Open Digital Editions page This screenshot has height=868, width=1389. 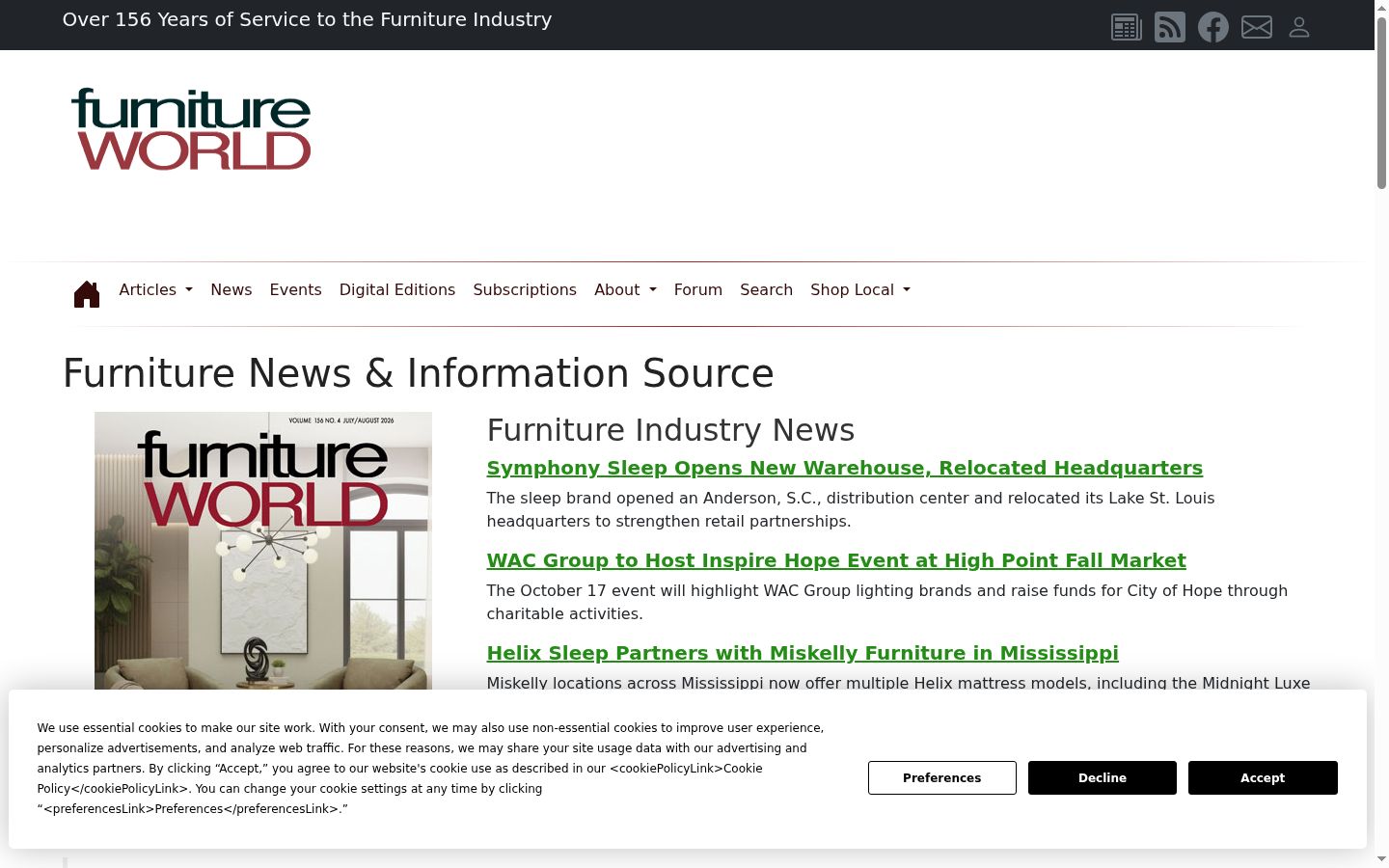pyautogui.click(x=397, y=289)
